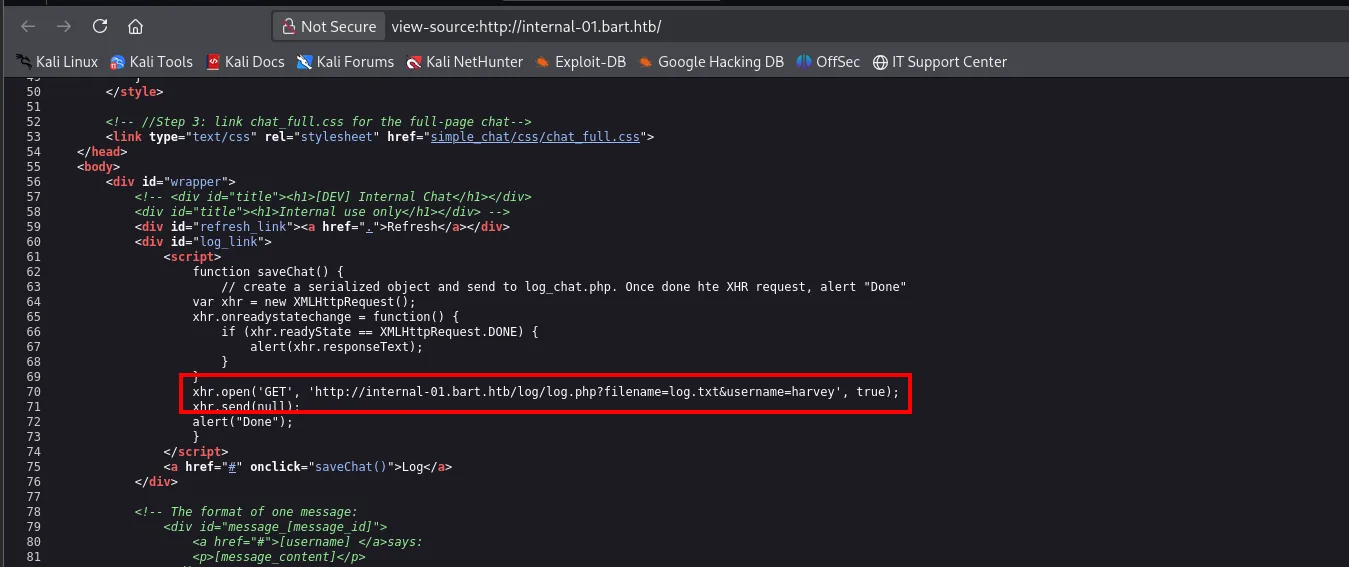This screenshot has height=567, width=1349.
Task: Click the xhr.open GET log.php line
Action: (x=546, y=392)
